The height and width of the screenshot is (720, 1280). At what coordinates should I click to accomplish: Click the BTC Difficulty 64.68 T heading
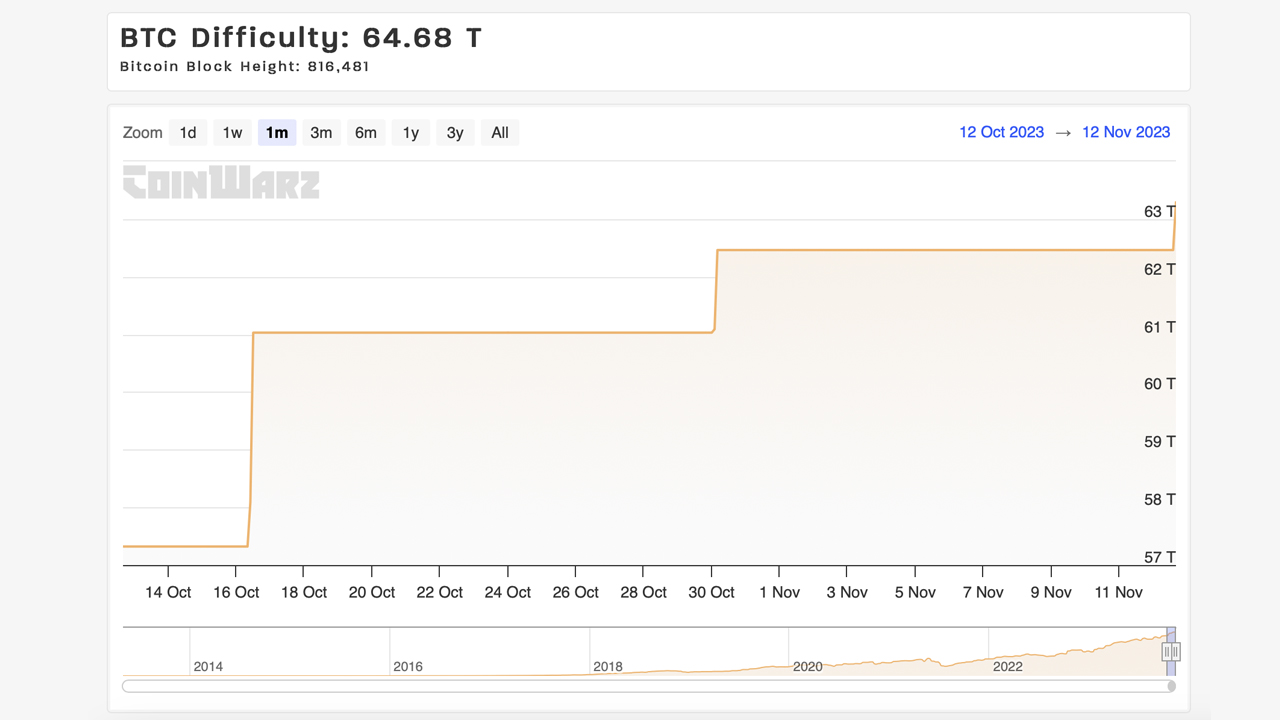[301, 38]
